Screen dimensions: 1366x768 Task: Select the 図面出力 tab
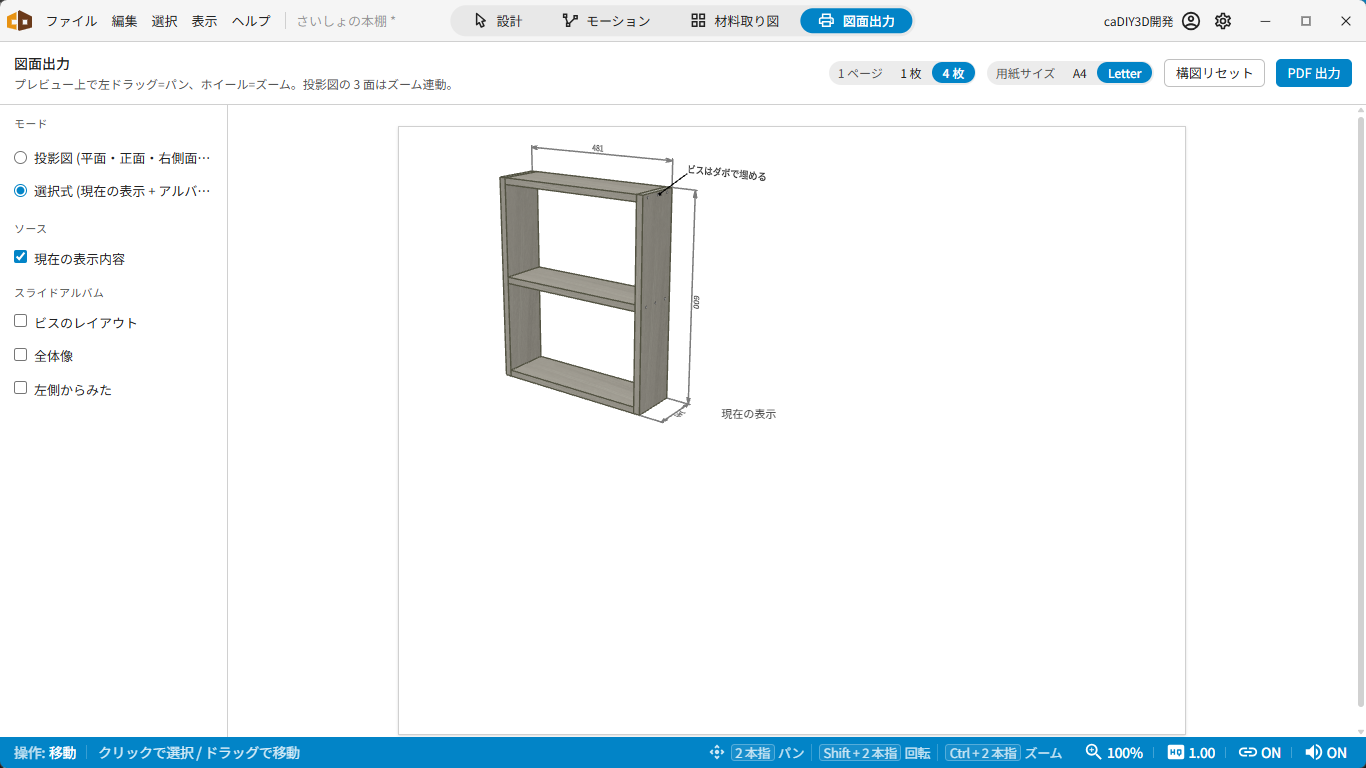coord(856,21)
